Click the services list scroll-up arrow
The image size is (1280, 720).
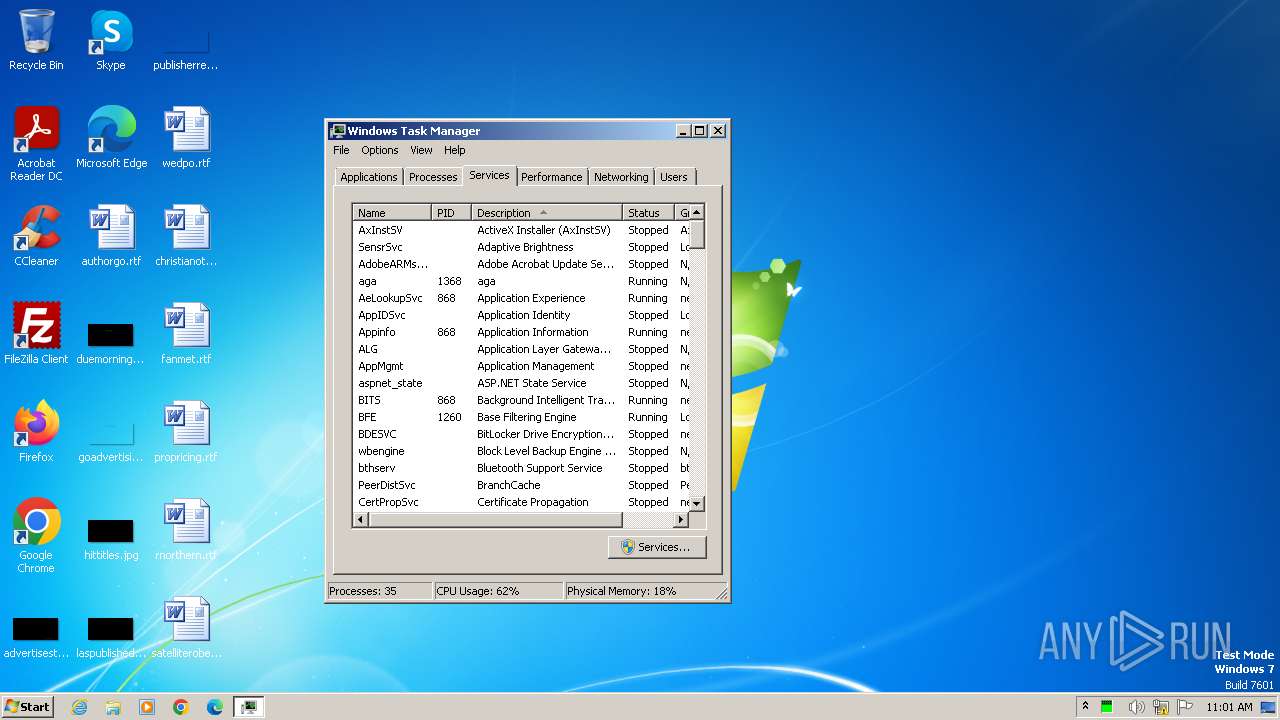click(697, 212)
